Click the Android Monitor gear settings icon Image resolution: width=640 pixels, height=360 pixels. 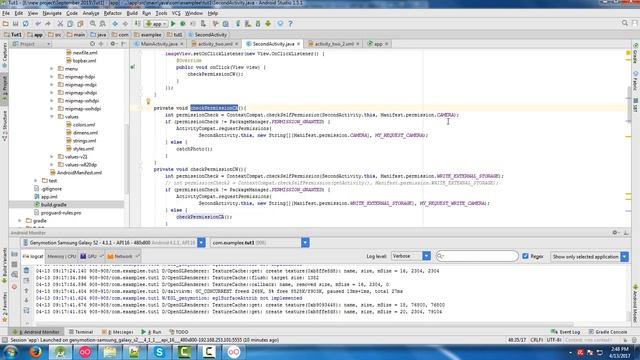click(x=615, y=233)
